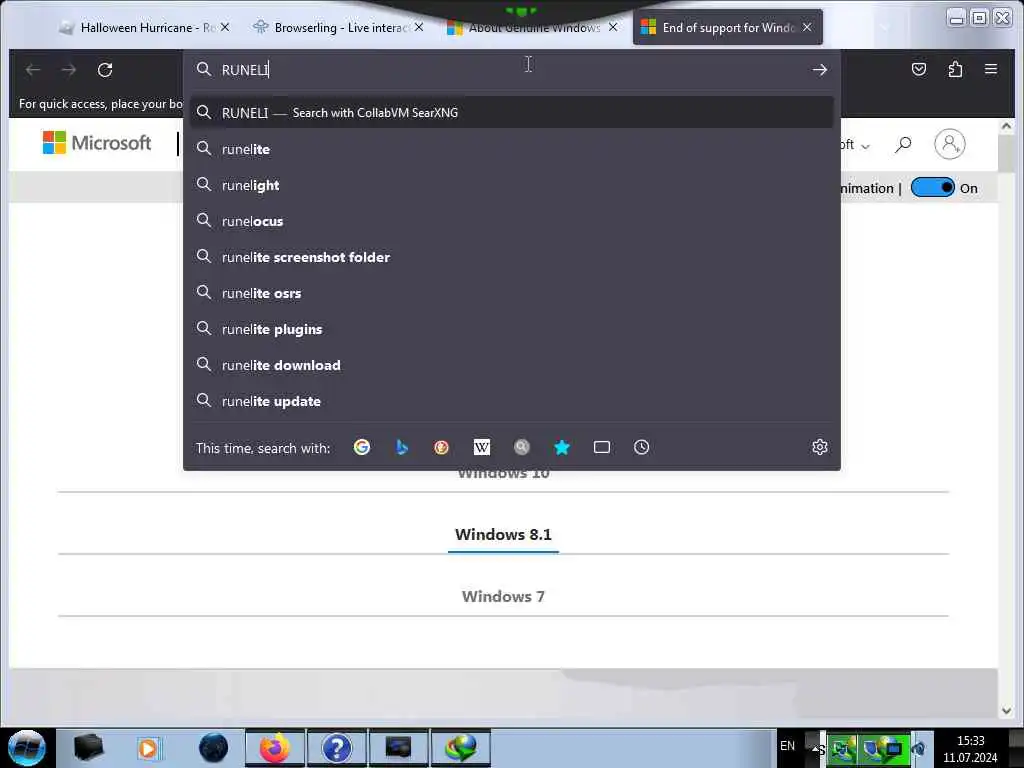Search this time with Wikipedia icon
1024x768 pixels.
coord(481,447)
